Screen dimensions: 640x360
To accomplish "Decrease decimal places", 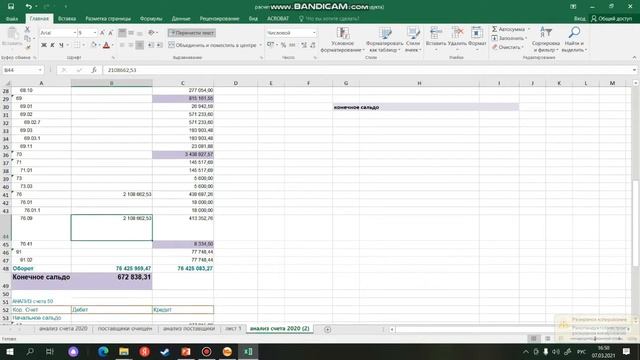I will tap(313, 45).
